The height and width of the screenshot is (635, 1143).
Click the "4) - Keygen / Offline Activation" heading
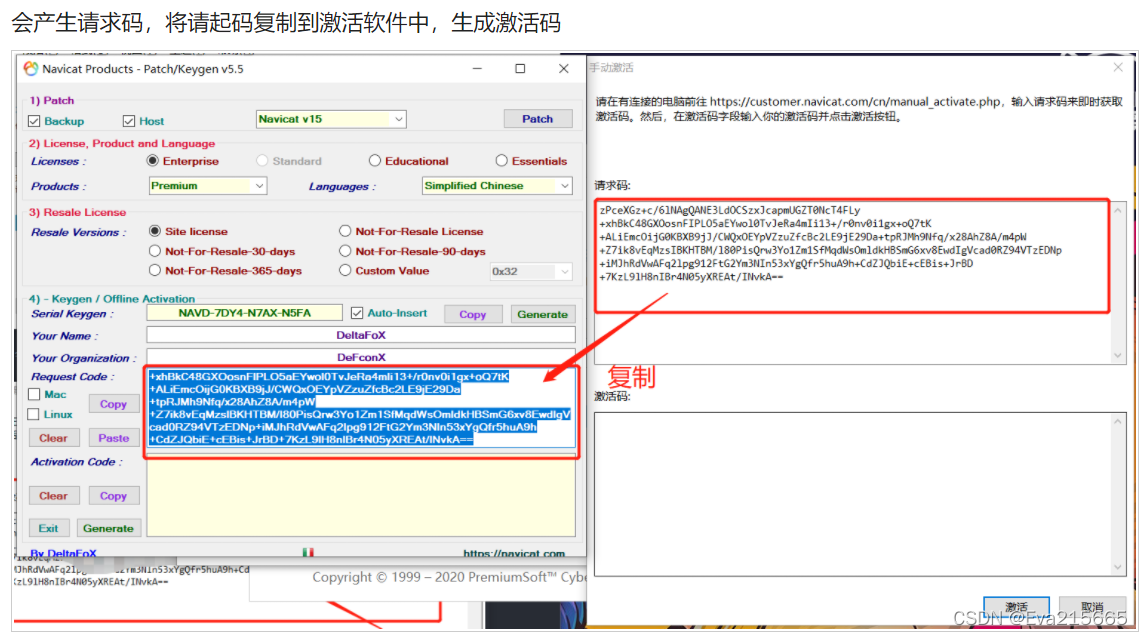tap(112, 299)
